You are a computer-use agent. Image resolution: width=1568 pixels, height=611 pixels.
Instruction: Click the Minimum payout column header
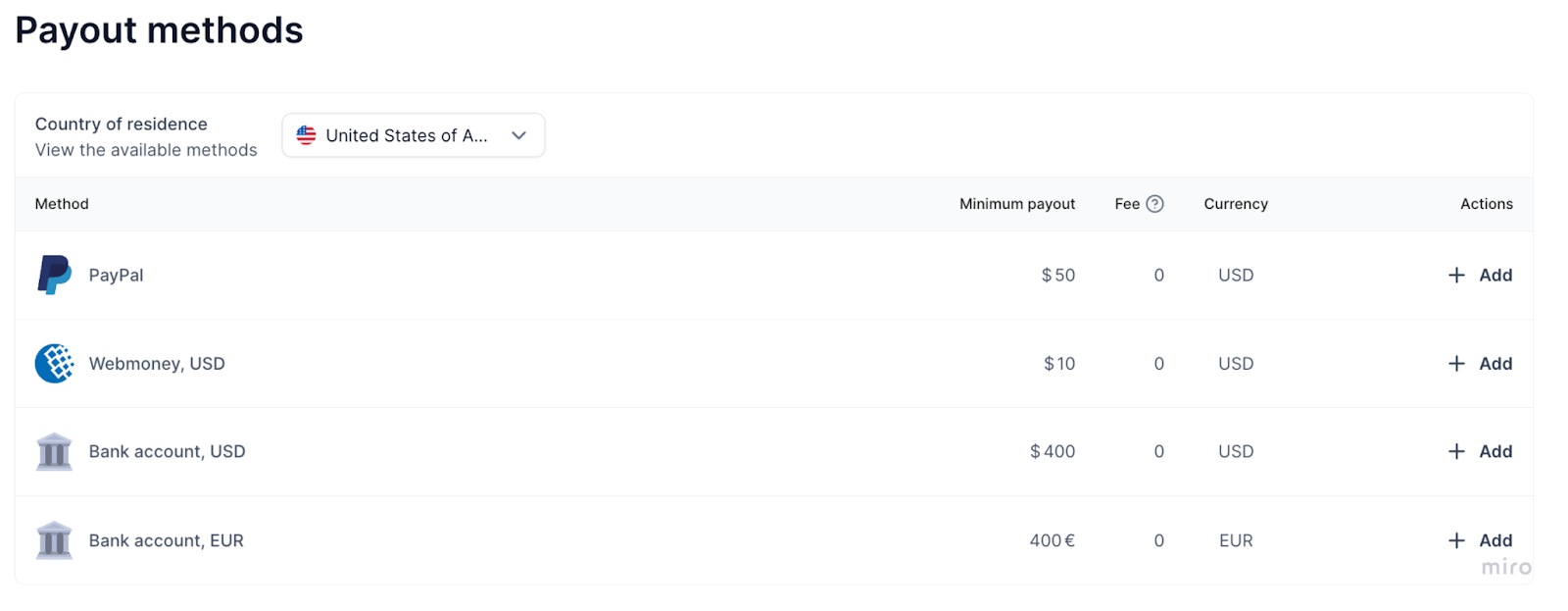click(1016, 203)
